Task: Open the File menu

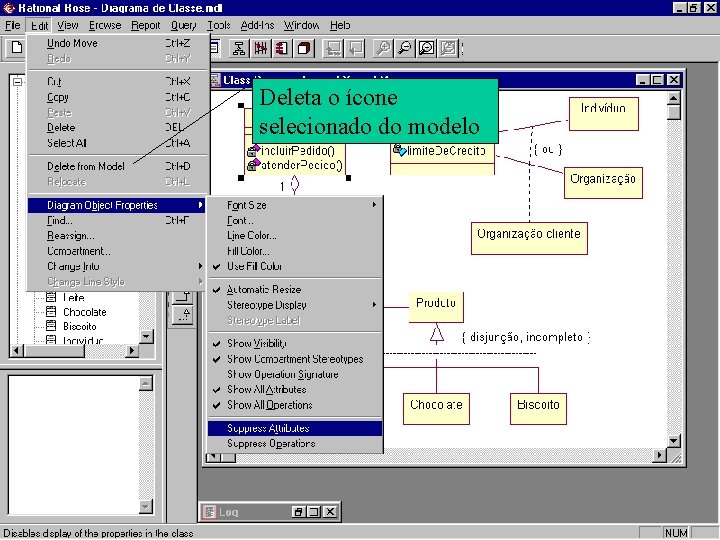Action: [x=12, y=25]
